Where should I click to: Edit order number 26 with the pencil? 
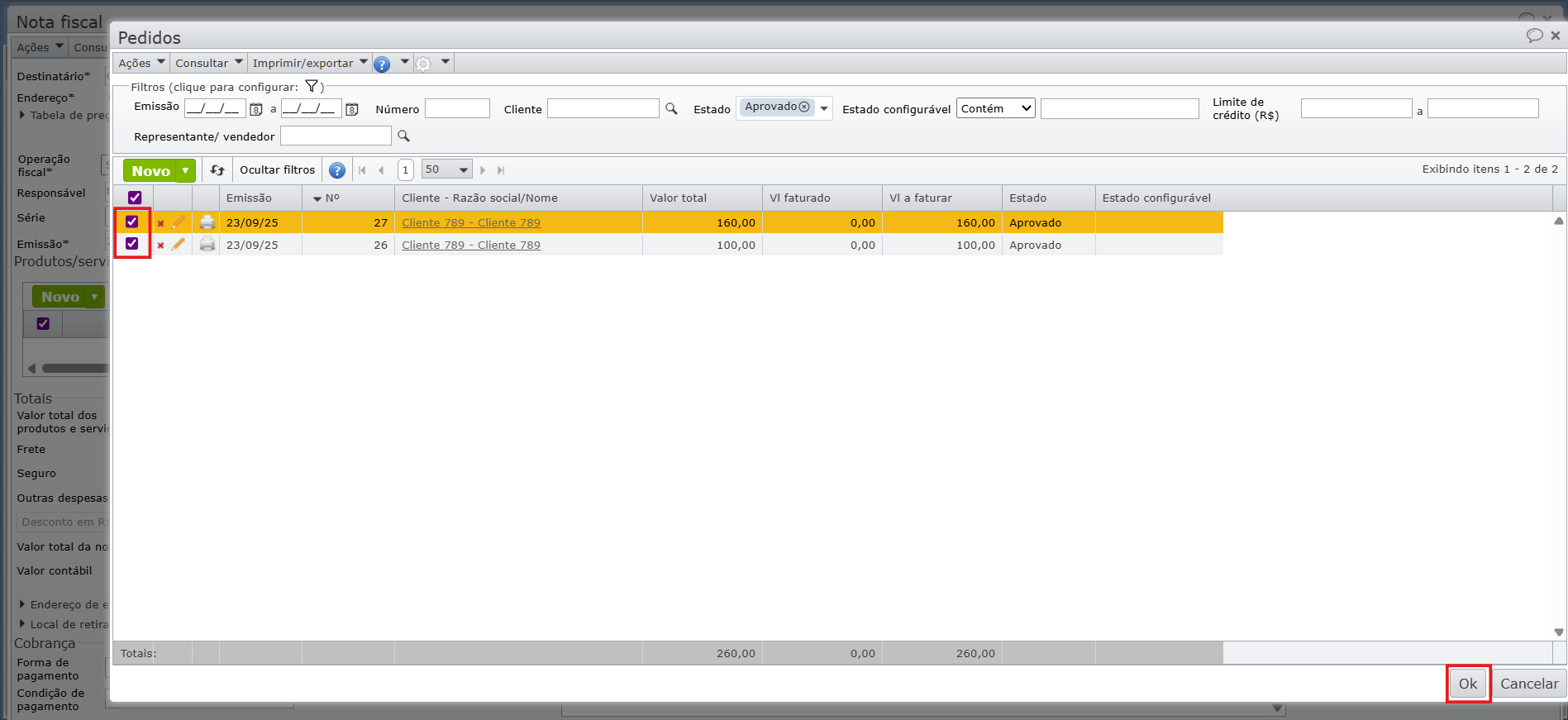tap(178, 245)
